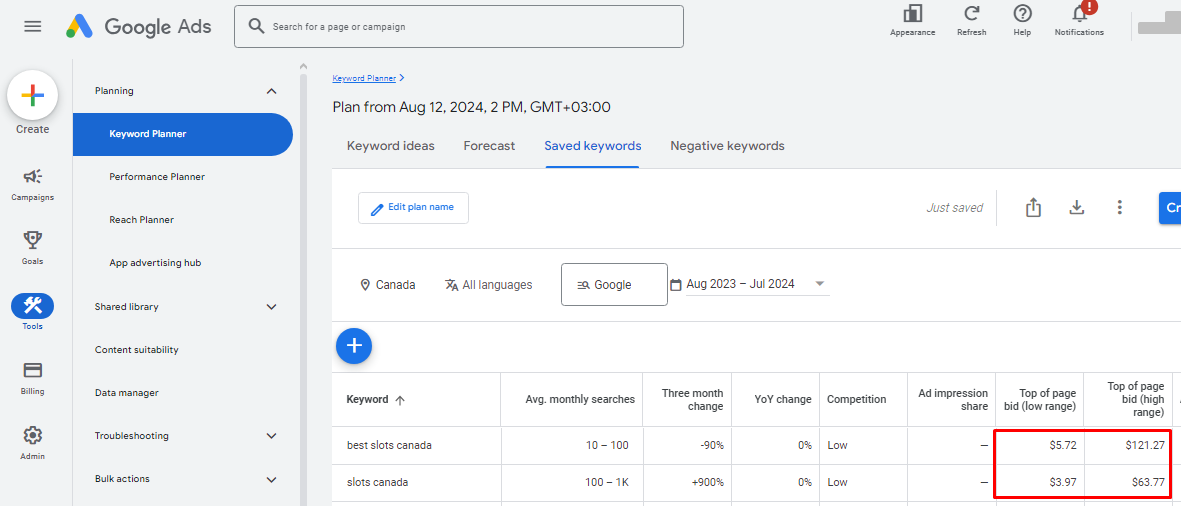Open Data manager
The image size is (1181, 506).
pyautogui.click(x=127, y=393)
